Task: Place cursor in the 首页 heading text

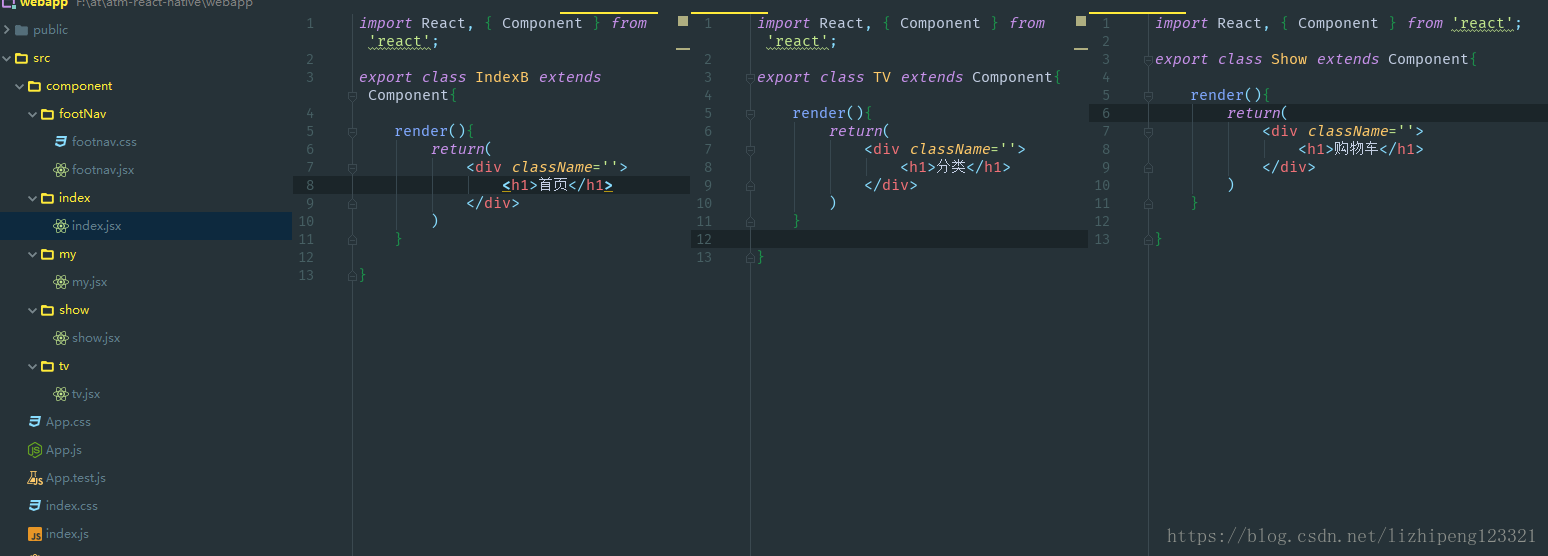Action: (553, 185)
